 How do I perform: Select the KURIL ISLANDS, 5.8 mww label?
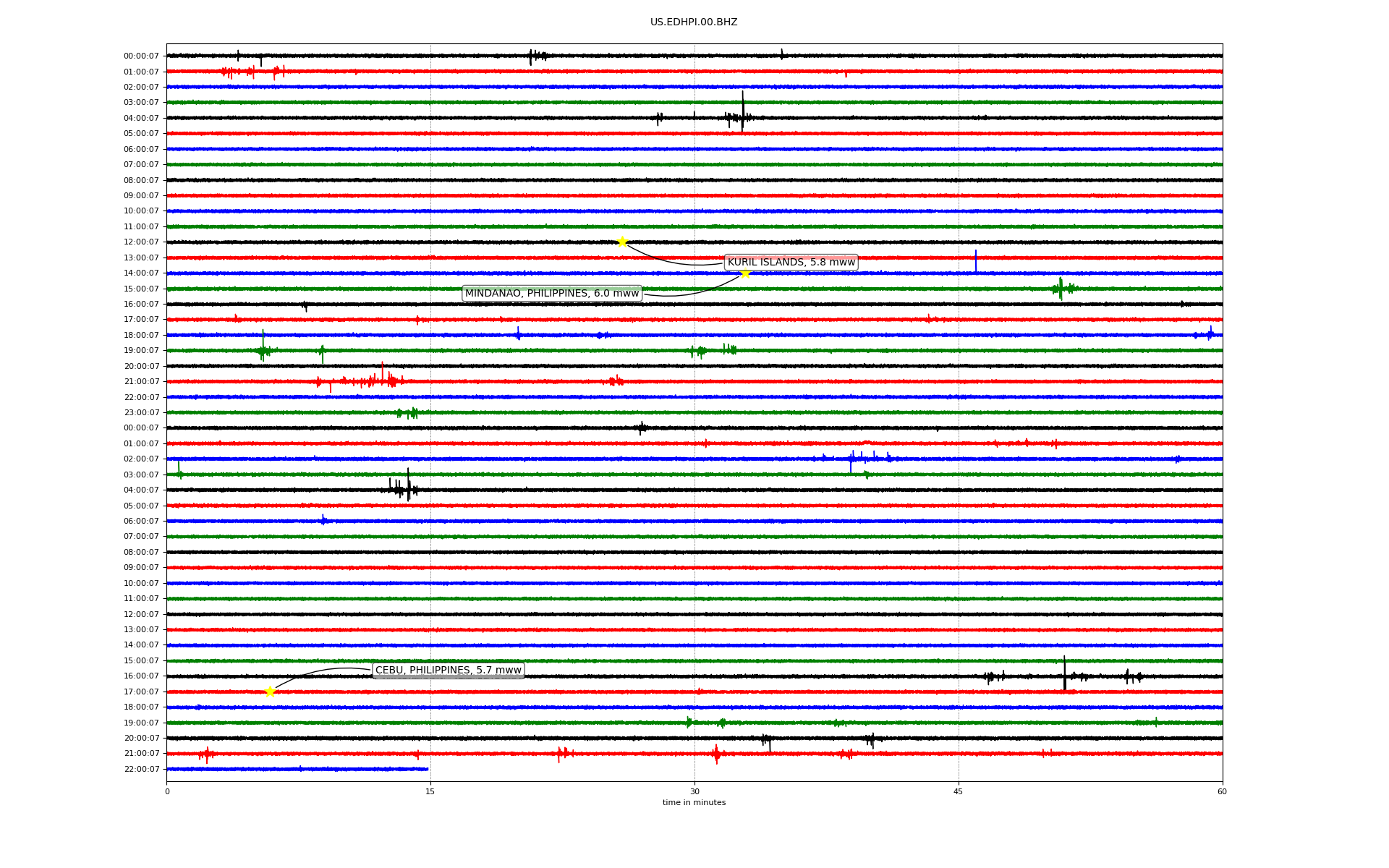[x=791, y=262]
